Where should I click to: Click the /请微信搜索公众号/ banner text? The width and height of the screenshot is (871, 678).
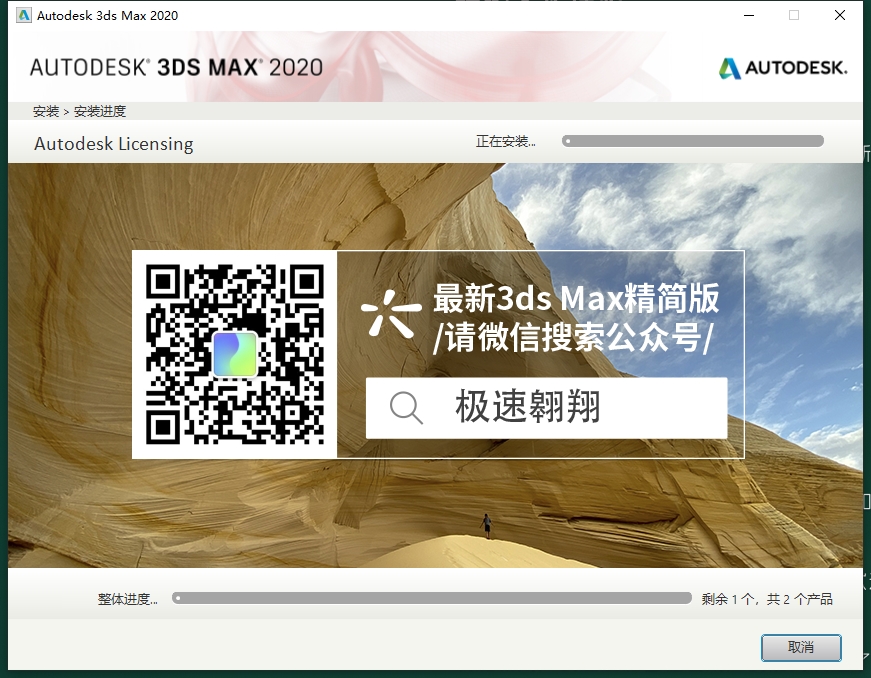572,338
